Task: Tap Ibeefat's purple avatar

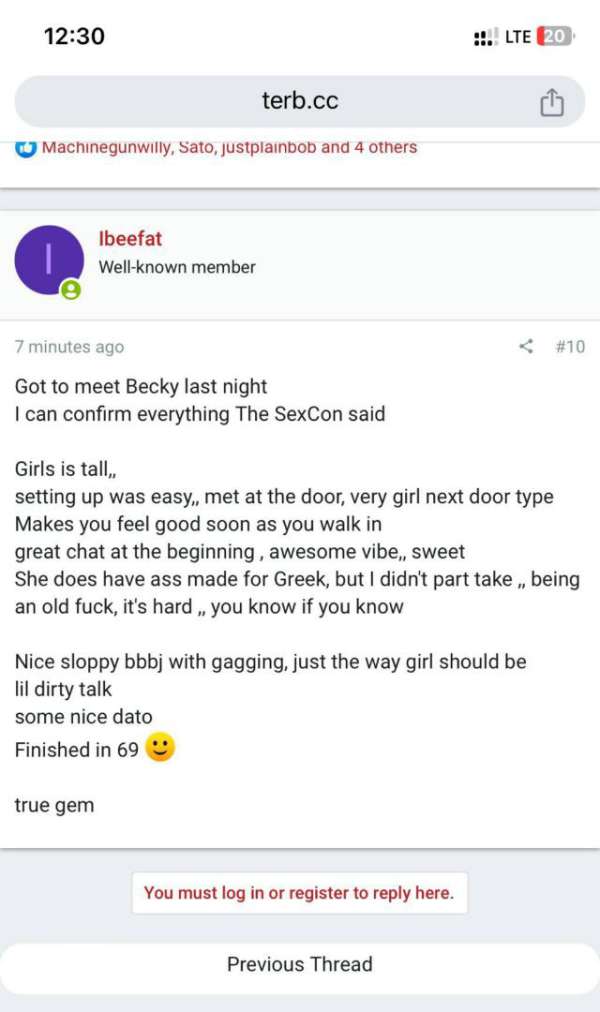Action: coord(49,258)
